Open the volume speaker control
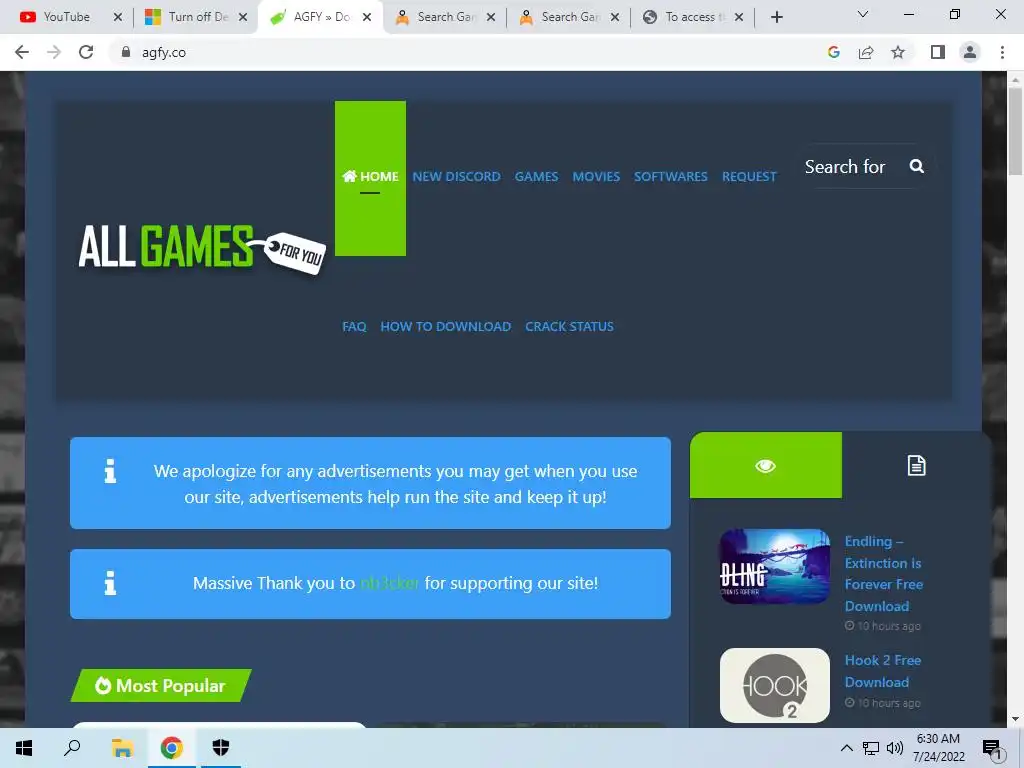The height and width of the screenshot is (768, 1024). 895,748
